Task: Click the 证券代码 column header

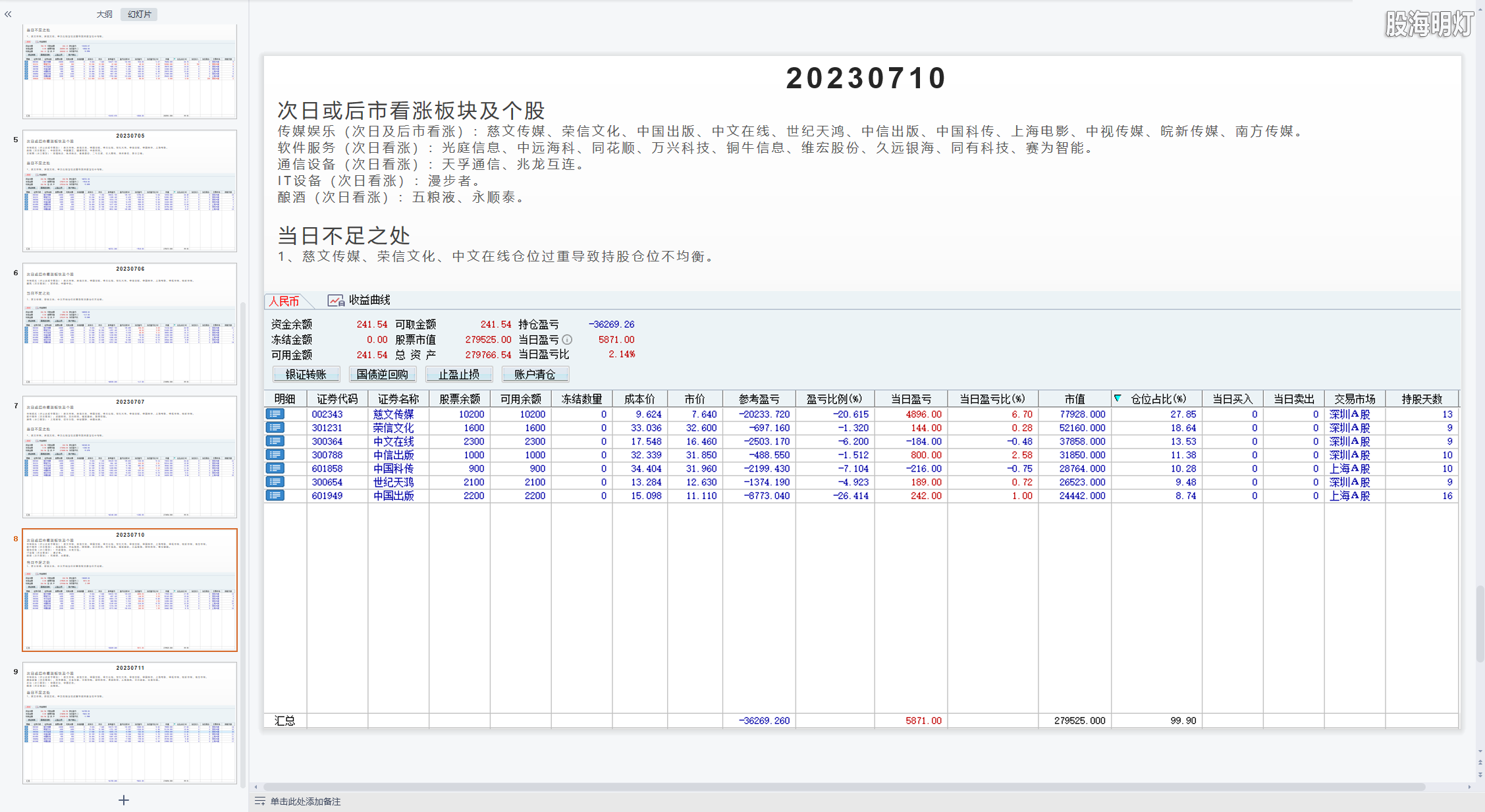Action: point(337,399)
